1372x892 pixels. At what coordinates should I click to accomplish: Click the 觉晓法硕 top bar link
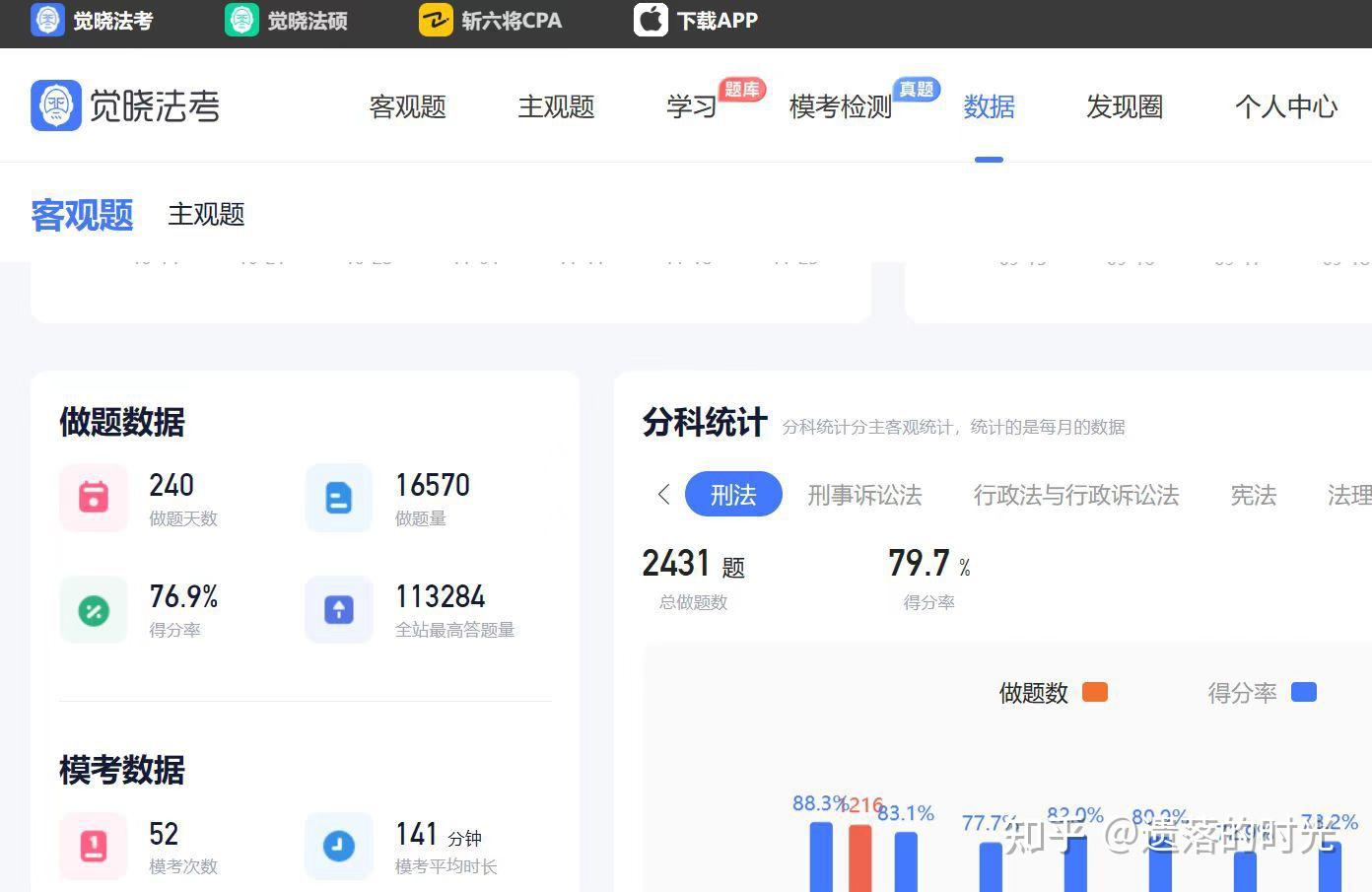(x=308, y=21)
